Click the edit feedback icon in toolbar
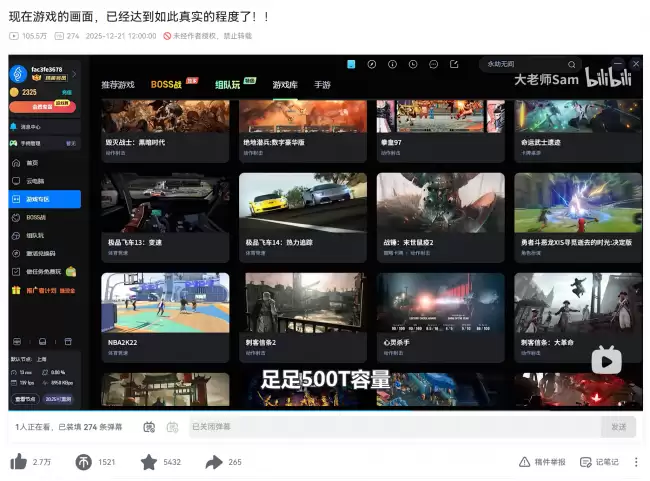 tap(454, 64)
